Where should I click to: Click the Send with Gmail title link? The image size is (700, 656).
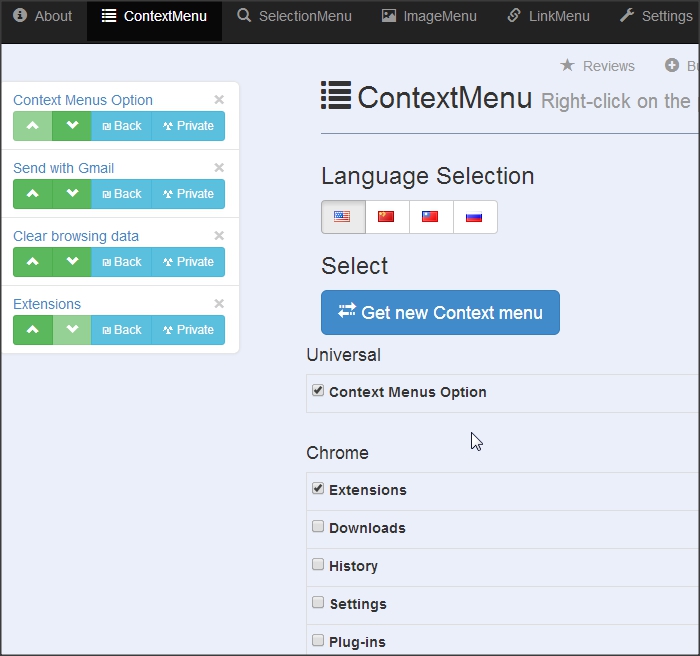(63, 168)
